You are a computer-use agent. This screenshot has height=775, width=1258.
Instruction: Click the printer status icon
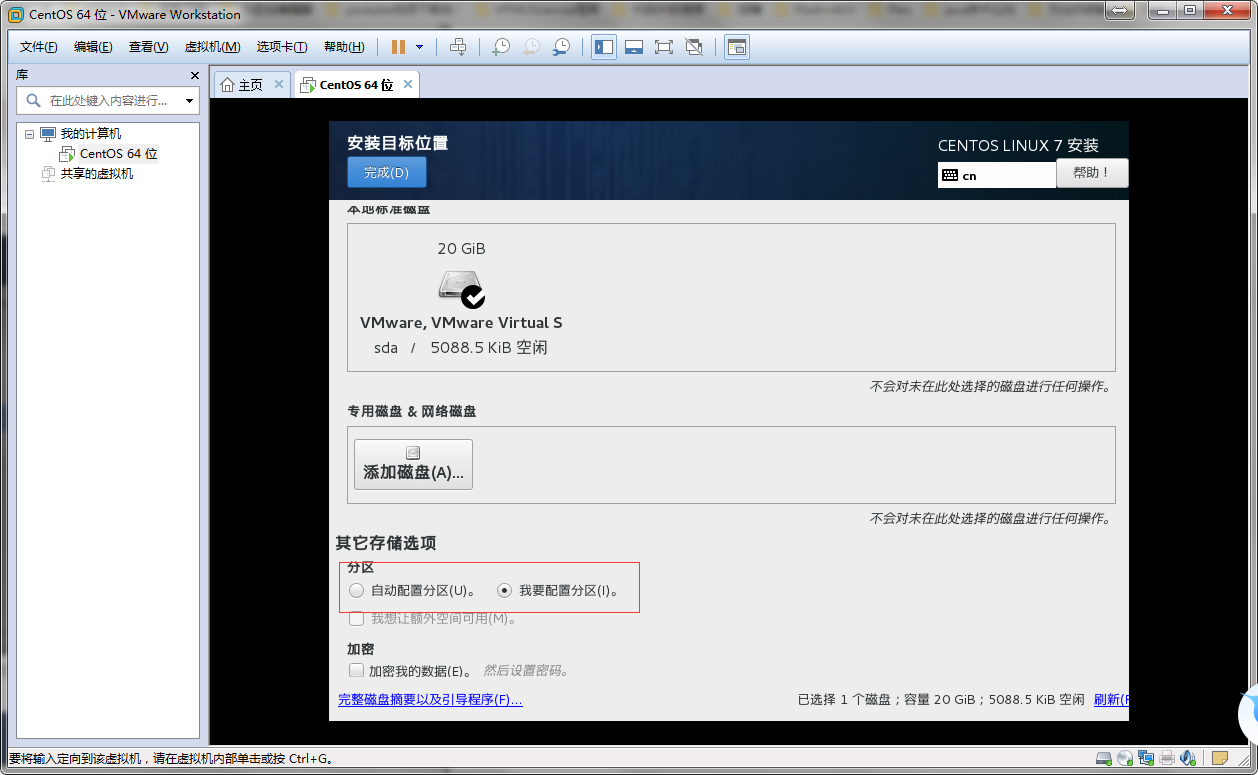coord(1167,758)
